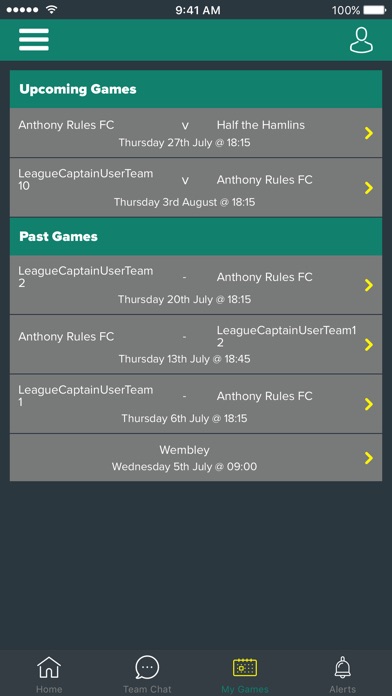This screenshot has width=392, height=696.
Task: Open the Alerts bell icon
Action: click(343, 668)
